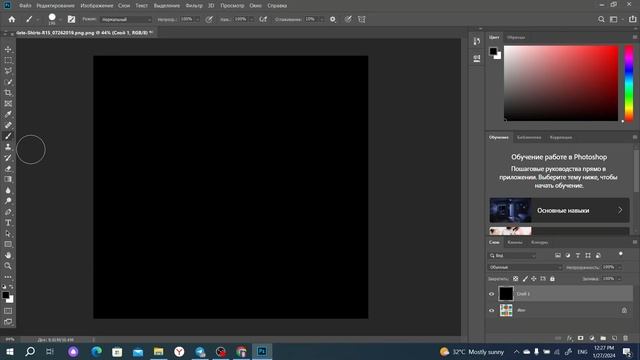Viewport: 640px width, 360px height.
Task: Toggle type layer filter
Action: tap(578, 256)
